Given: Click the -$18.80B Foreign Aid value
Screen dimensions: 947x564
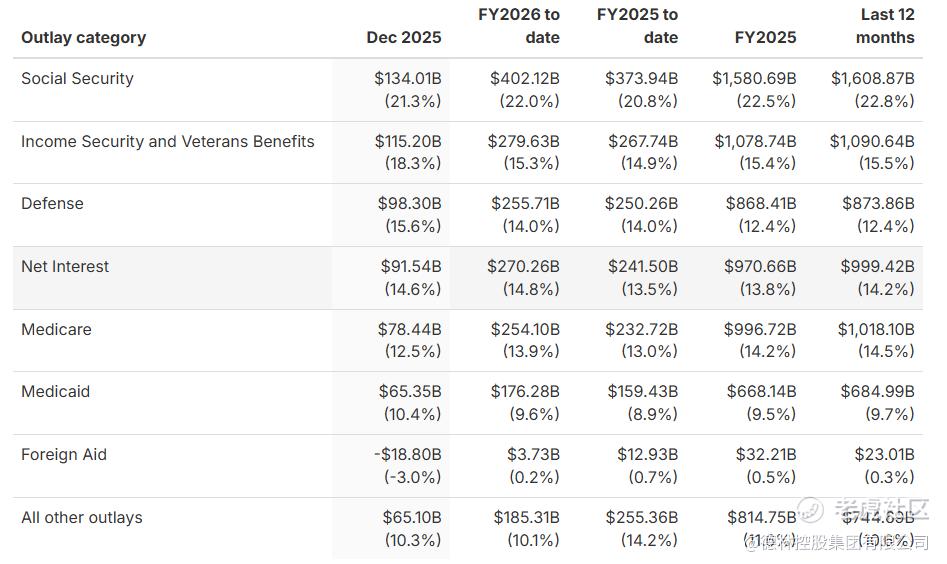Looking at the screenshot, I should (406, 454).
